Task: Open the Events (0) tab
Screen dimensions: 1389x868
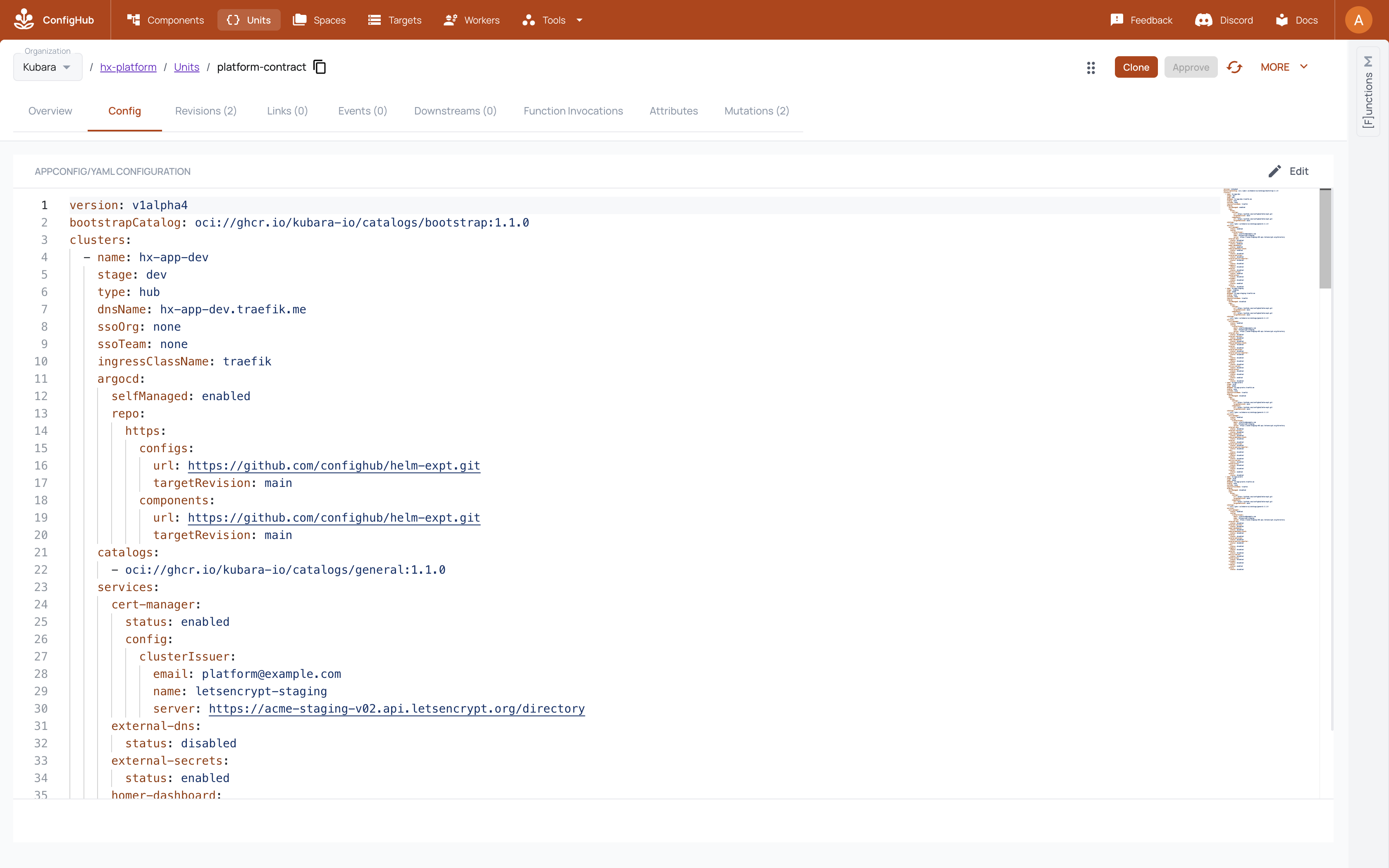Action: [x=362, y=111]
